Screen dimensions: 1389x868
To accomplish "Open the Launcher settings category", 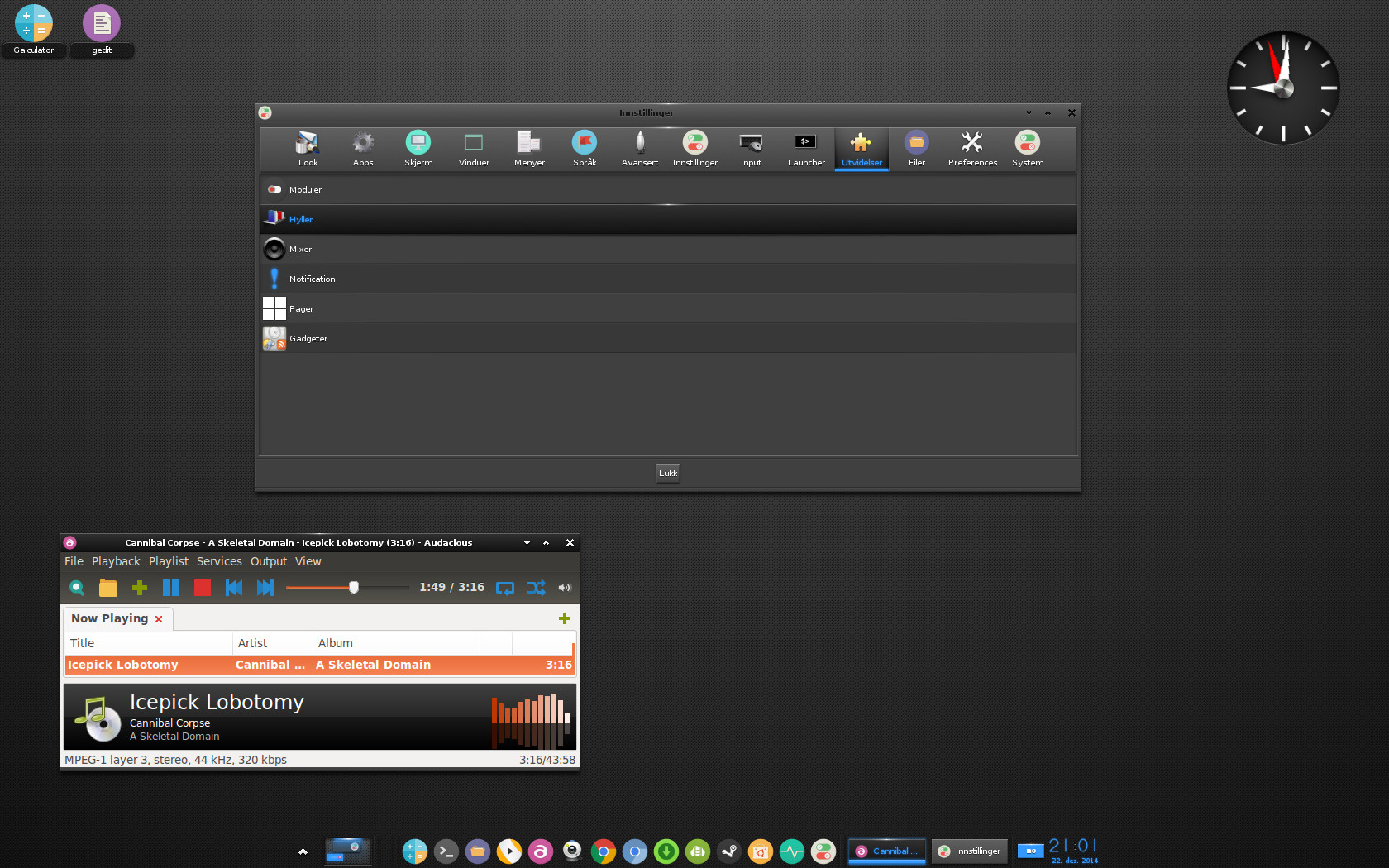I will pyautogui.click(x=806, y=149).
